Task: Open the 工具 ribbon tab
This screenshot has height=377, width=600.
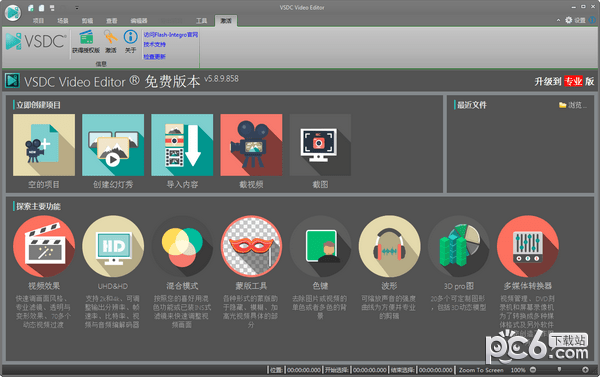Action: click(202, 21)
